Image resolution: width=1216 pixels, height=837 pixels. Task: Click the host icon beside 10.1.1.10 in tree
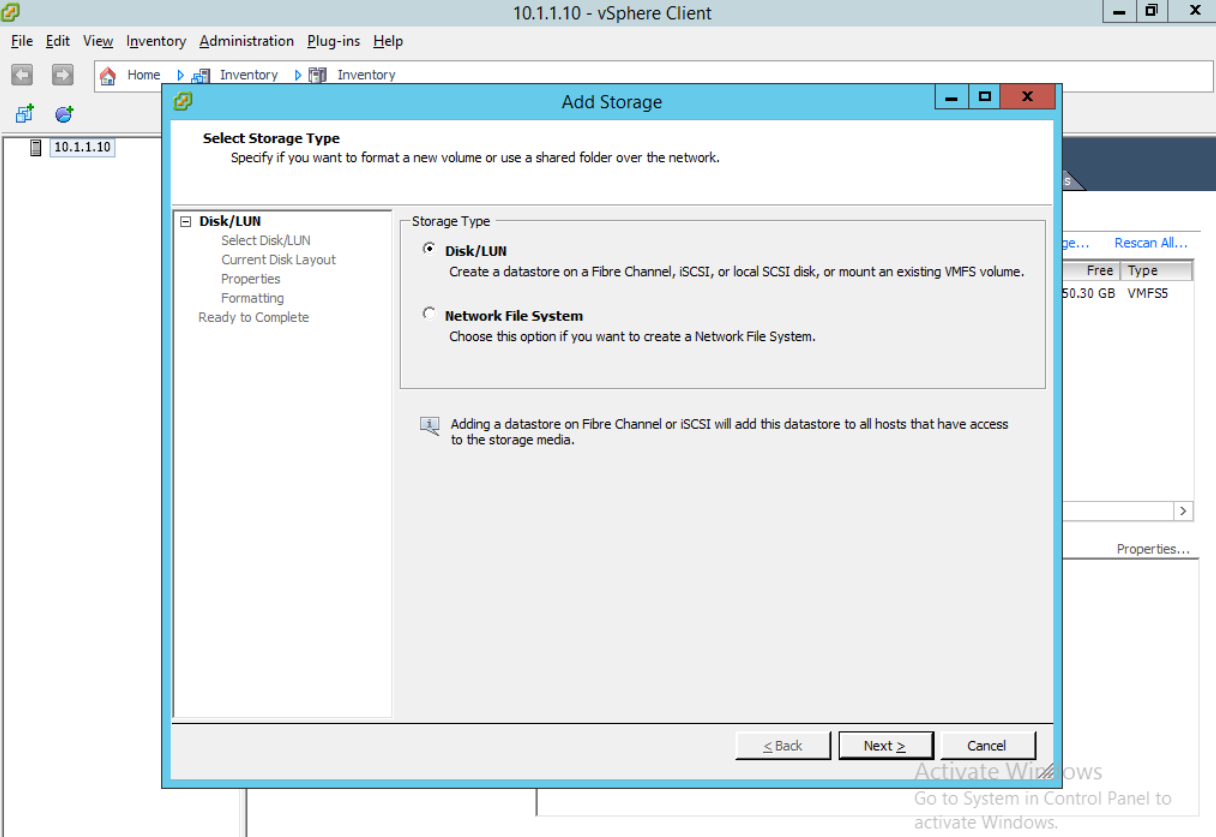[37, 147]
